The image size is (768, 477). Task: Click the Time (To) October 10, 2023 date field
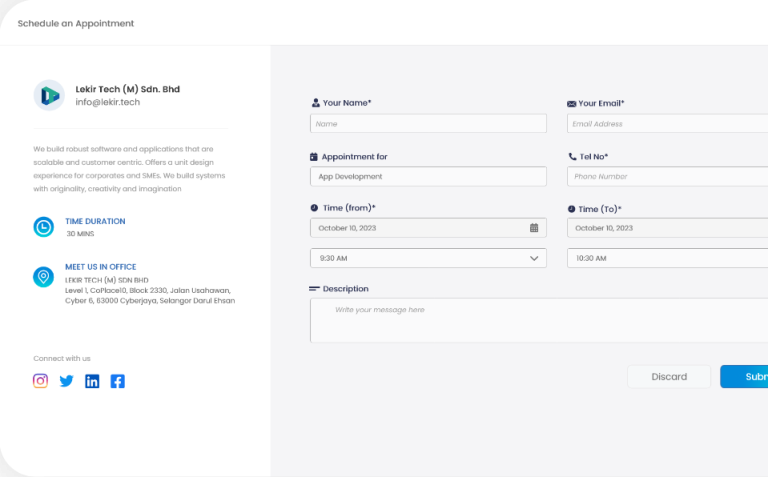point(665,228)
